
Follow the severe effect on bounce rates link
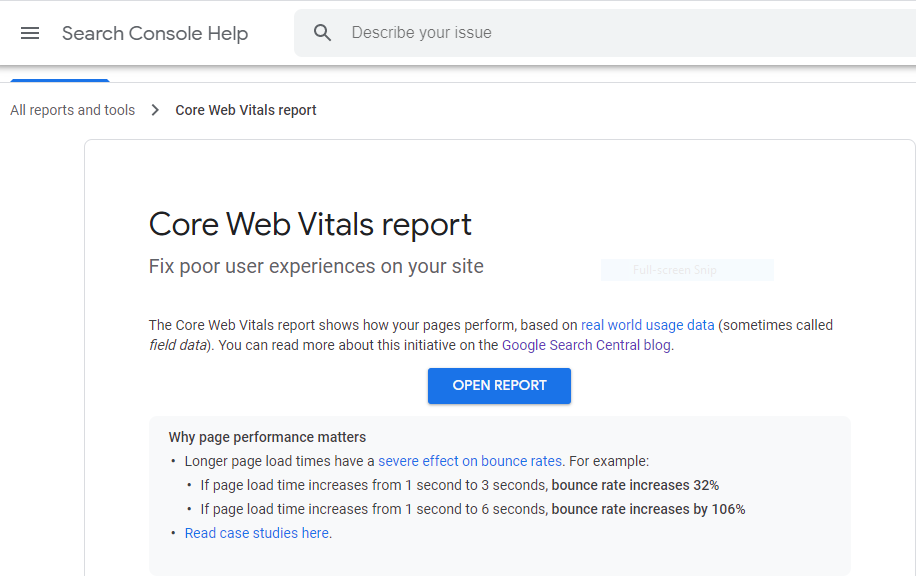470,461
